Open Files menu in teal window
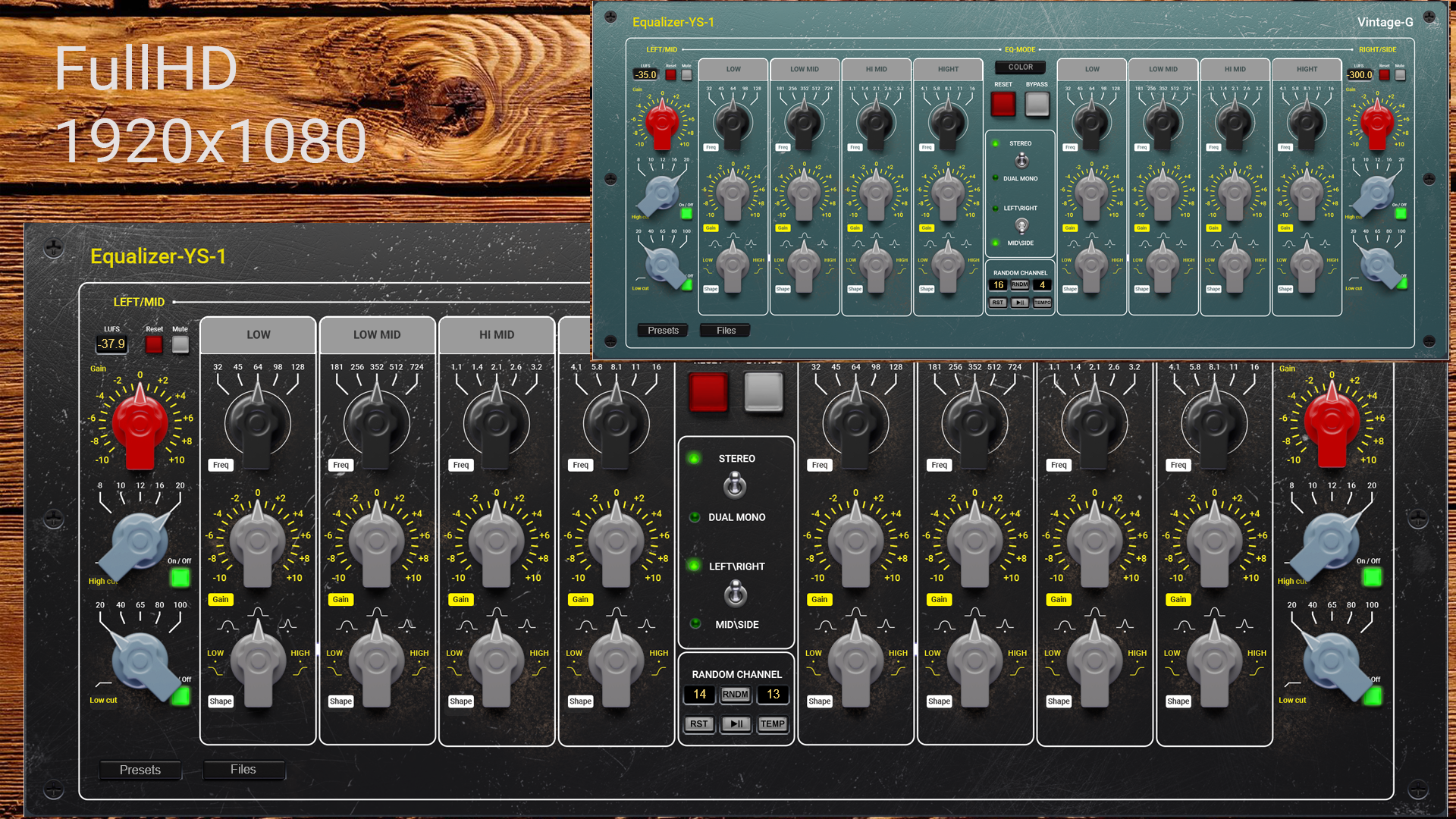1456x819 pixels. point(726,331)
